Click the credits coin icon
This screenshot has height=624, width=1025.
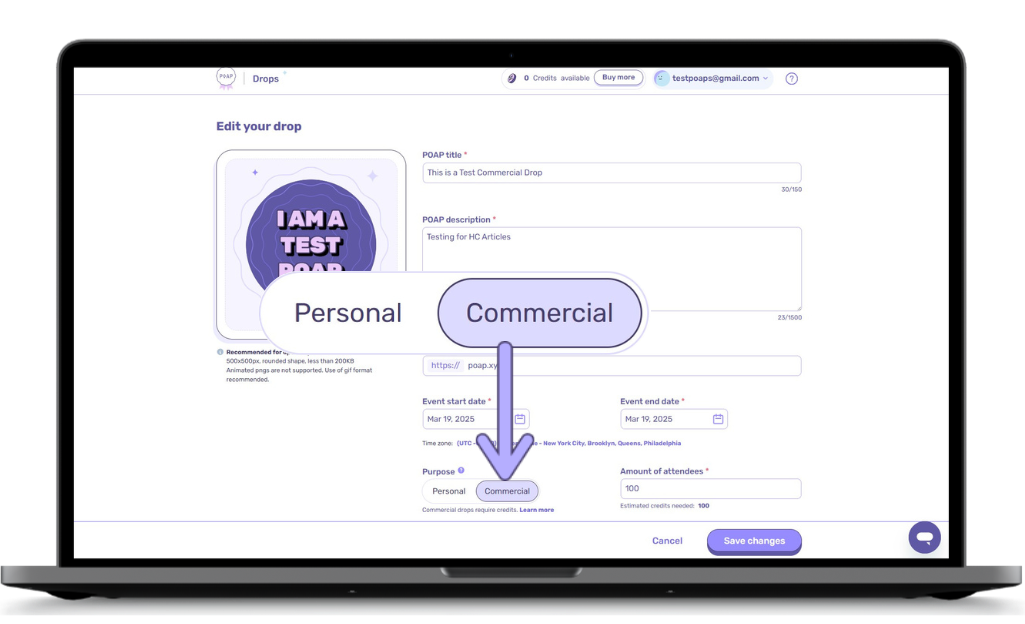coord(512,78)
